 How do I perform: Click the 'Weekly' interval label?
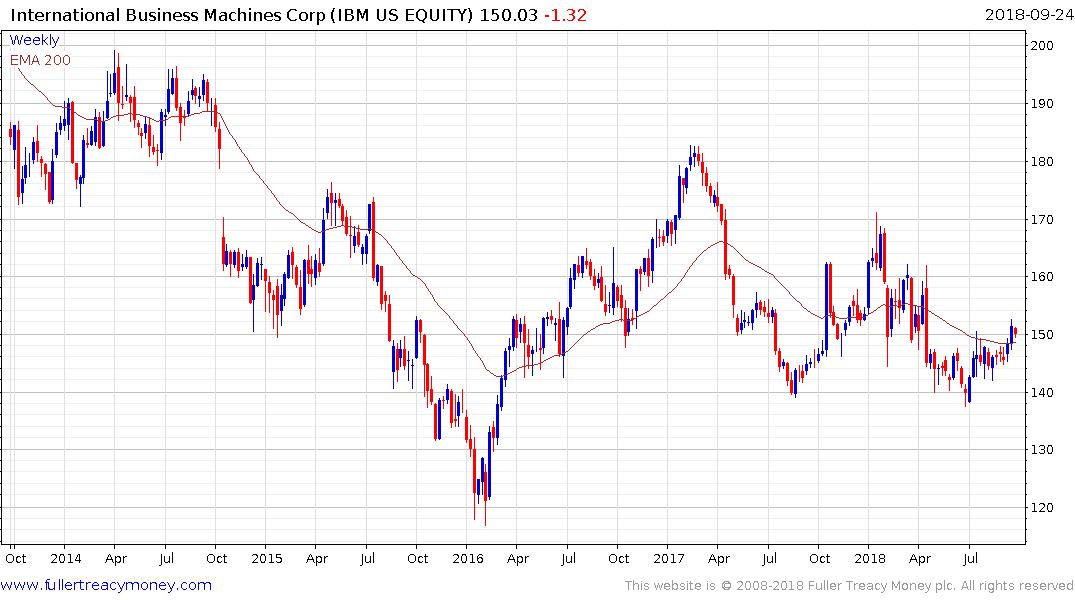[x=34, y=40]
